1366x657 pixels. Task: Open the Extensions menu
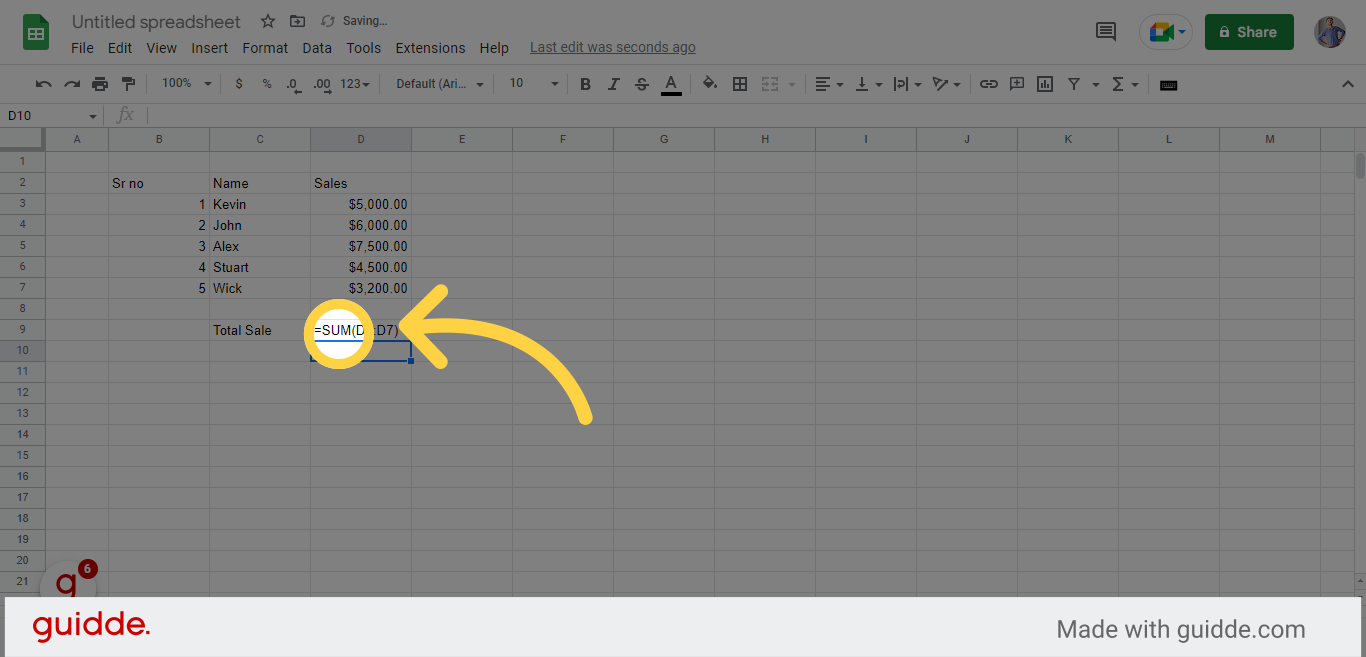pos(430,47)
